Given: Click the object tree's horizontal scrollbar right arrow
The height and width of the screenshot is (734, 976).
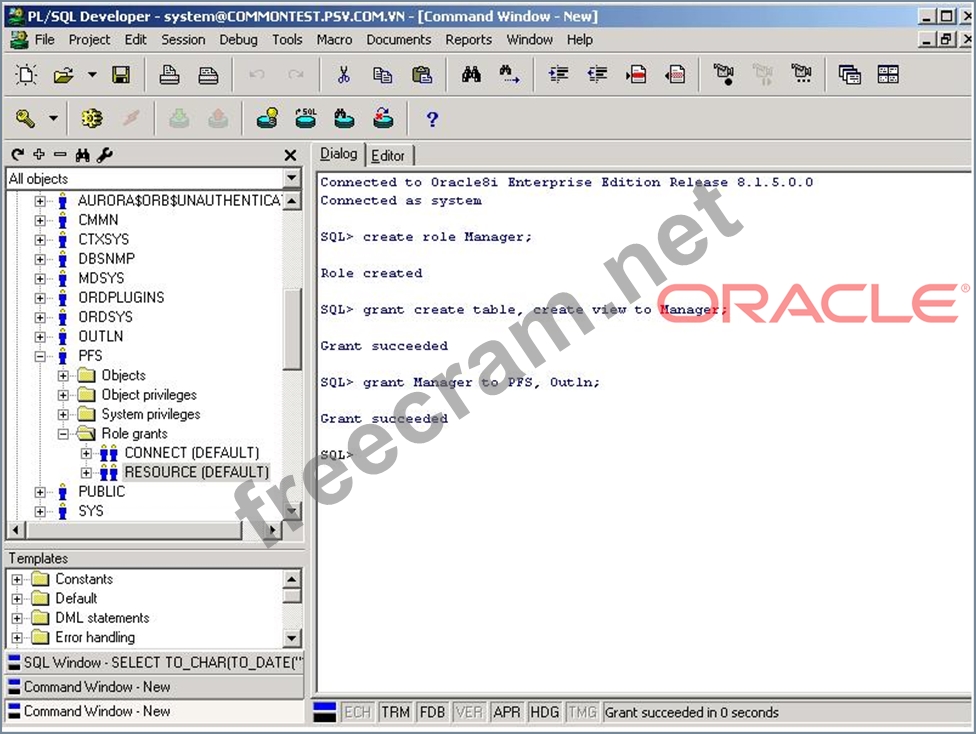Looking at the screenshot, I should click(x=272, y=530).
